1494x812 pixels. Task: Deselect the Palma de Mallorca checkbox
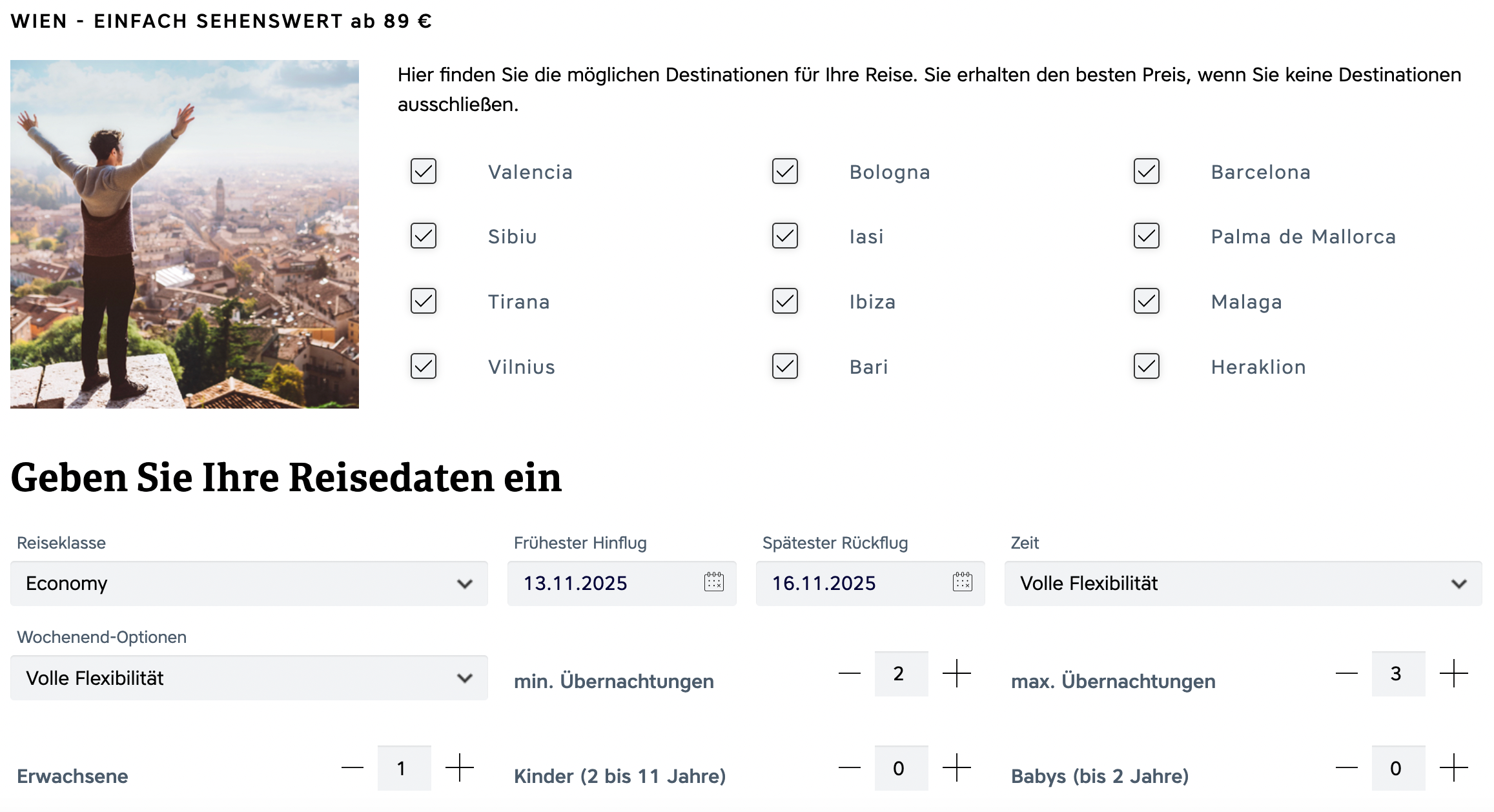pyautogui.click(x=1147, y=236)
